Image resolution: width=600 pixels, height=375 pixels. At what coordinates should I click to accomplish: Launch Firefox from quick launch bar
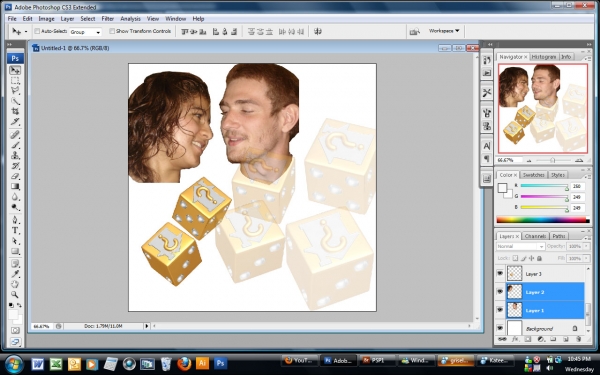click(184, 363)
